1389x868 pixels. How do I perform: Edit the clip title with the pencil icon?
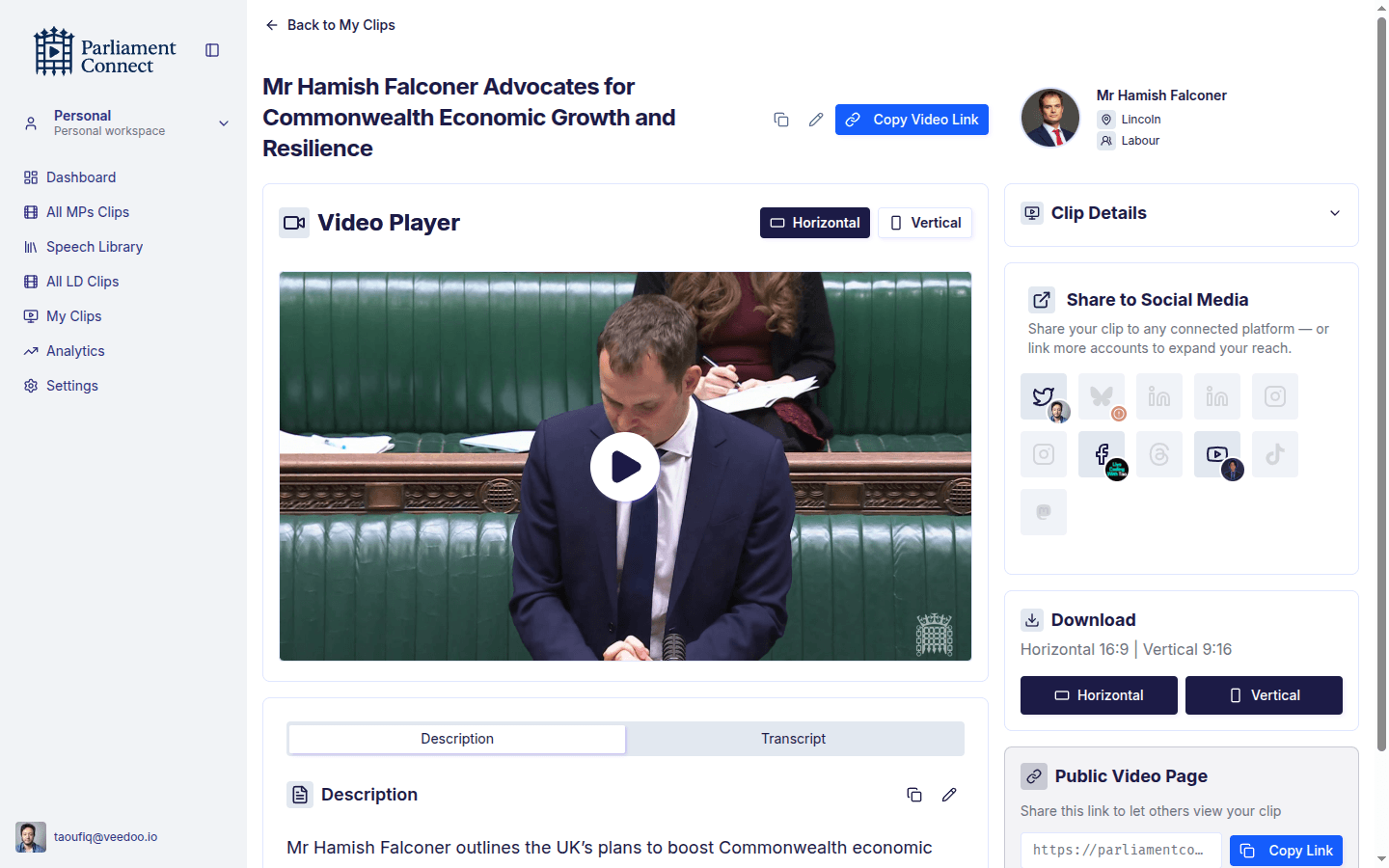coord(816,120)
